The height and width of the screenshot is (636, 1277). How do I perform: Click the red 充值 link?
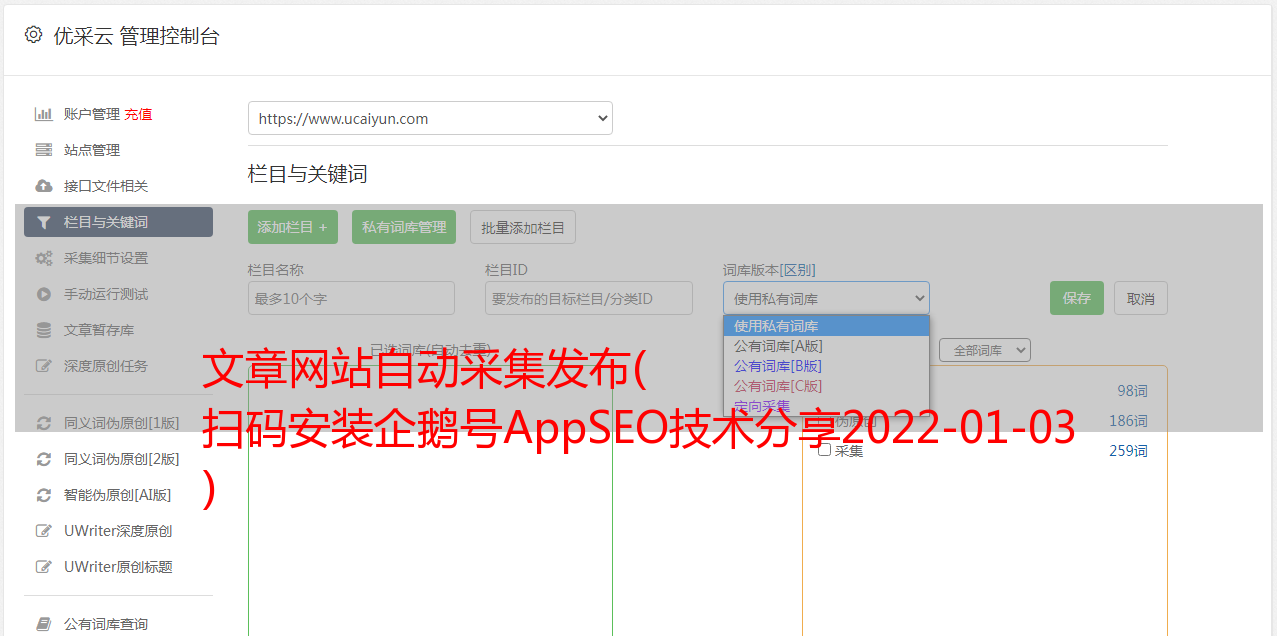coord(138,114)
